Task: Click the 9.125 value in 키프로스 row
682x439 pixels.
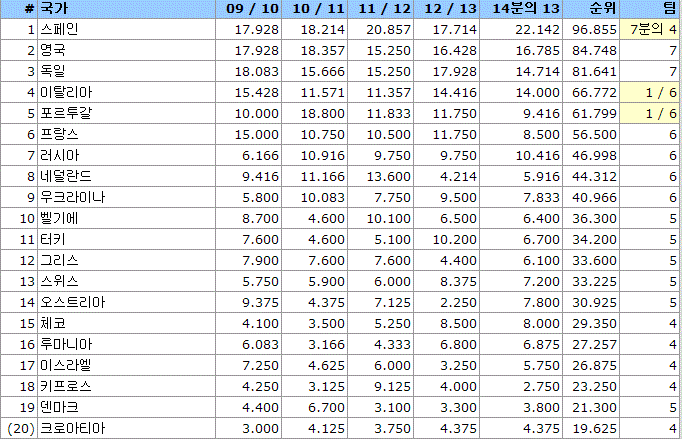Action: [392, 386]
